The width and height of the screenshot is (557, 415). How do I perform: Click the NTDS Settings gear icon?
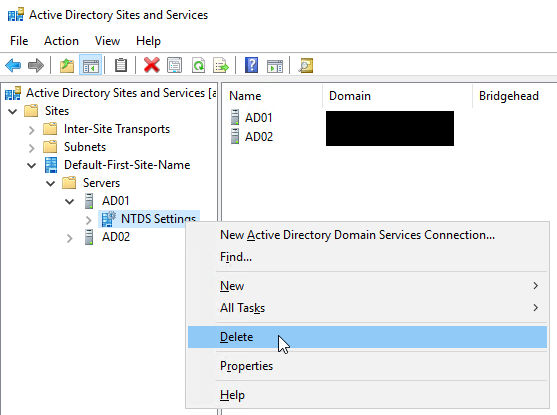[108, 219]
